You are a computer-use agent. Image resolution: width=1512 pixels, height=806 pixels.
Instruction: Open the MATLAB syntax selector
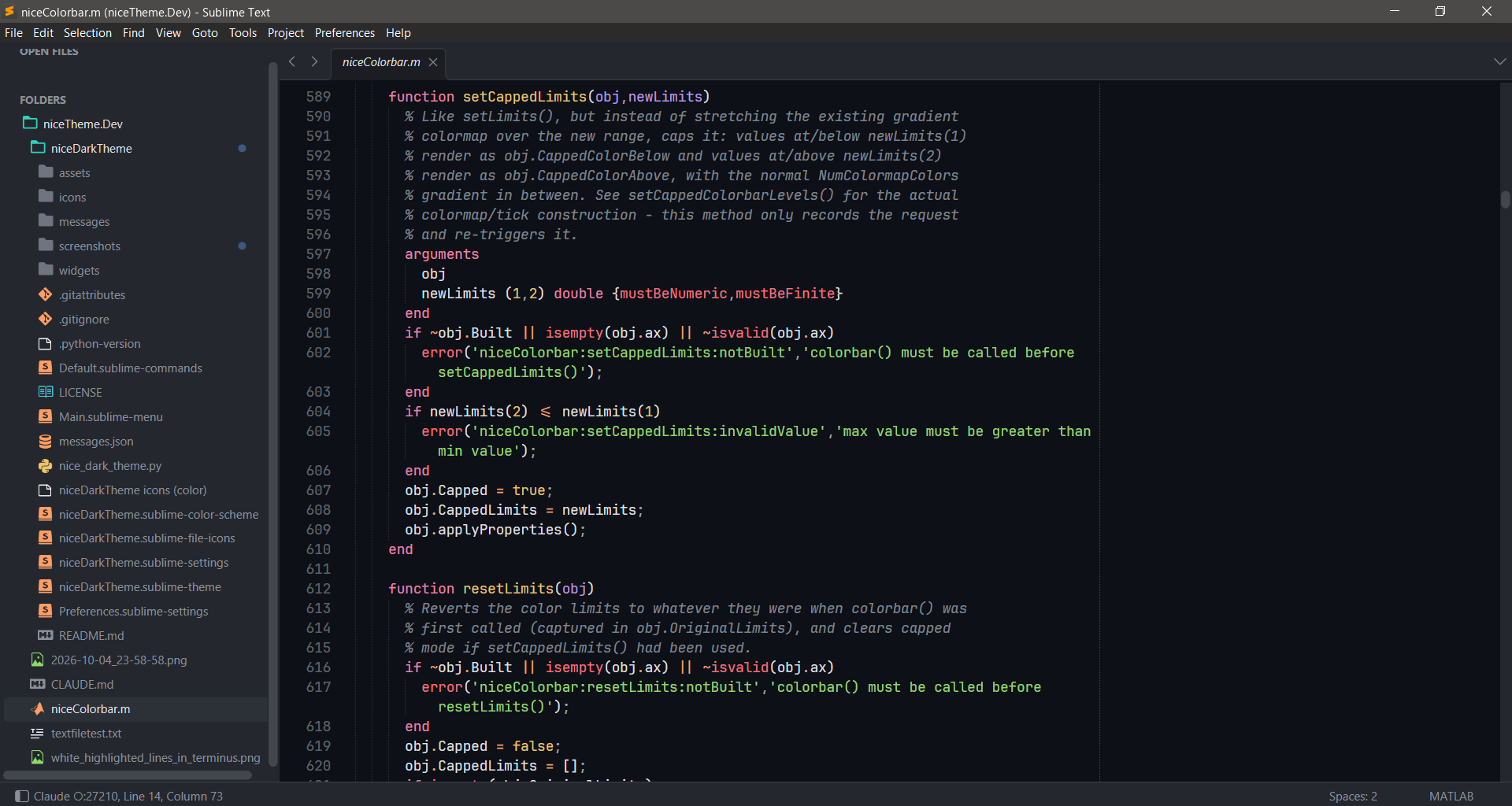click(x=1451, y=796)
